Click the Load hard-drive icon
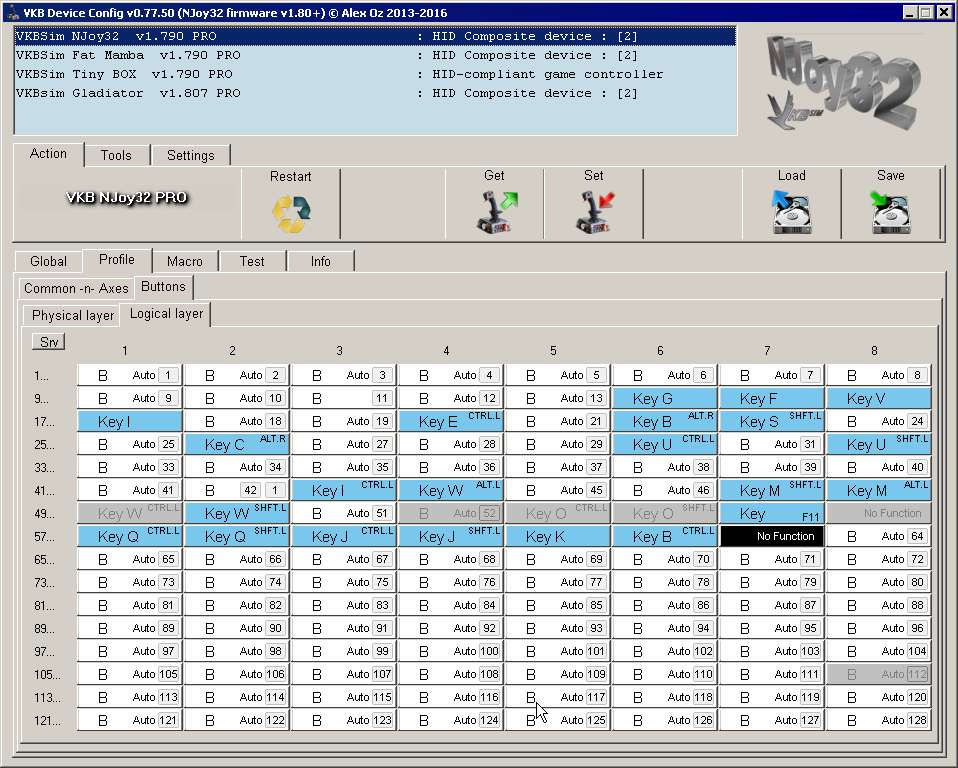This screenshot has width=958, height=768. 791,211
